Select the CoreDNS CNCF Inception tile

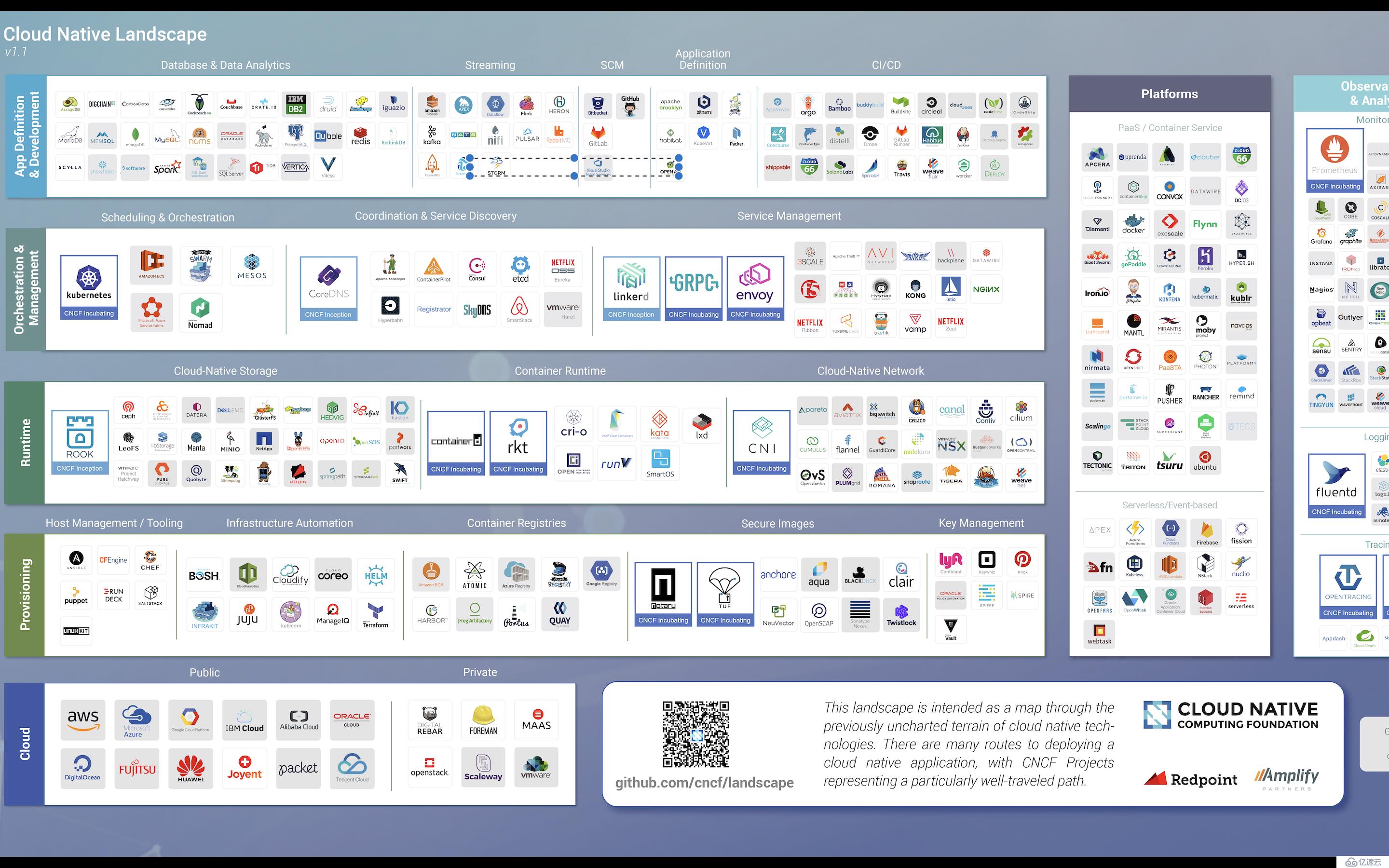coord(328,288)
